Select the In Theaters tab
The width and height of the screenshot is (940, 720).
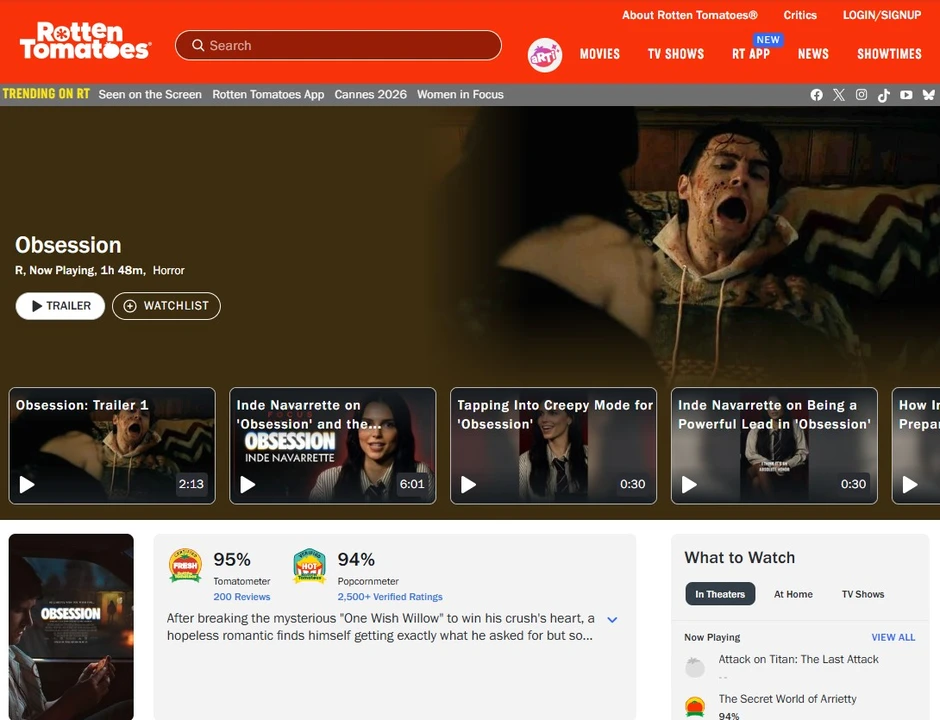(x=720, y=594)
